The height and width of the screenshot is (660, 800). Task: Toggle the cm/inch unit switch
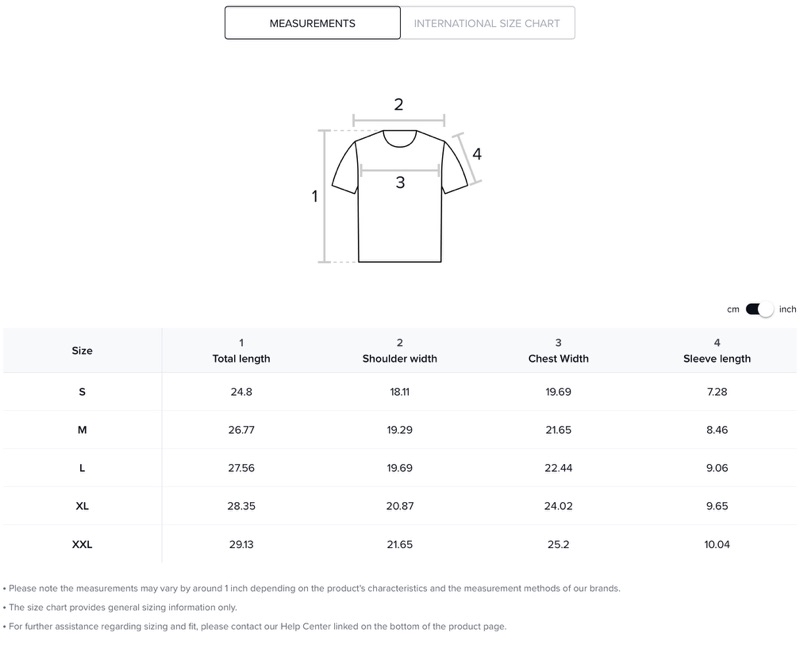tap(759, 309)
